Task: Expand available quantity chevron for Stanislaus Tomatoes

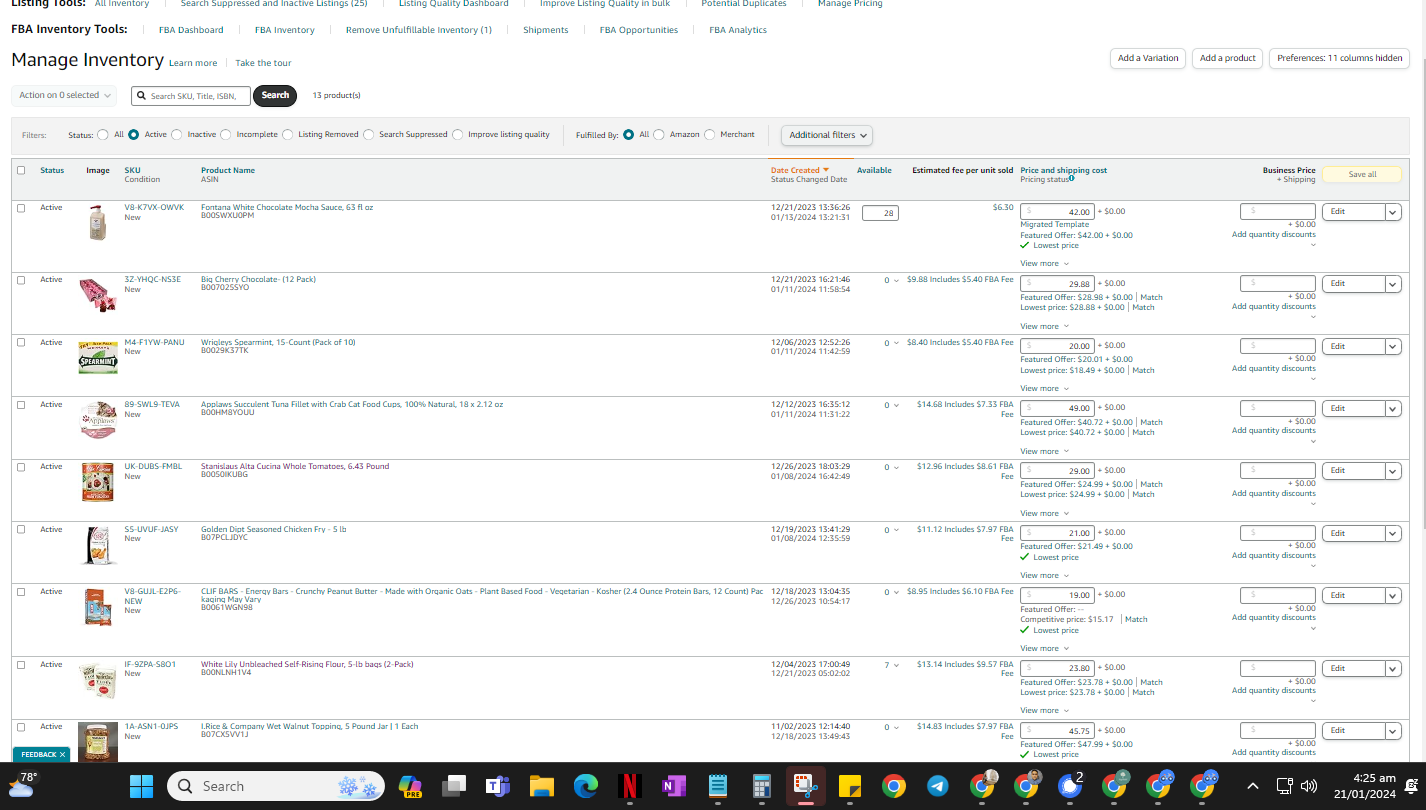Action: coord(896,467)
